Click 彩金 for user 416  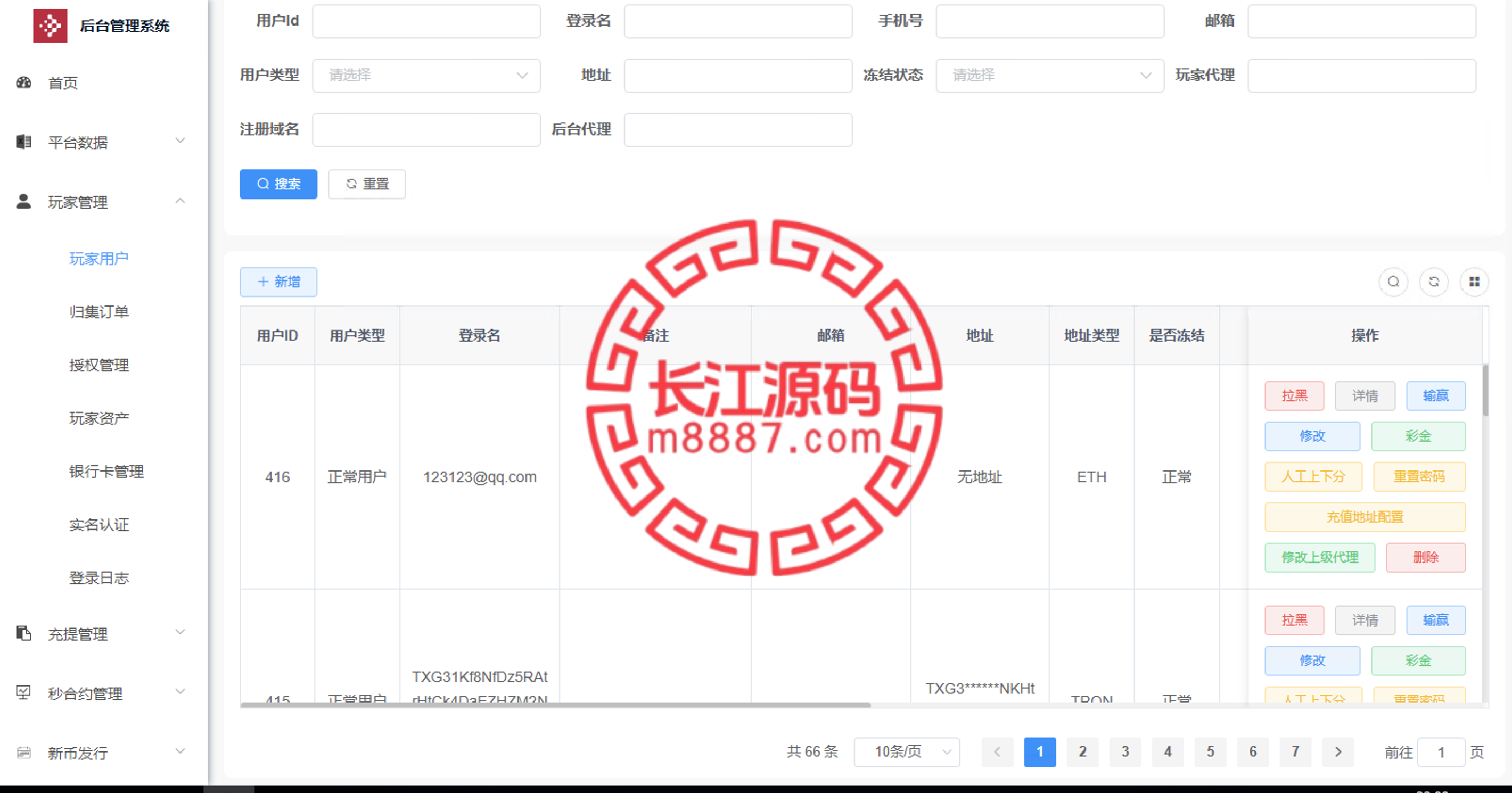coord(1418,436)
